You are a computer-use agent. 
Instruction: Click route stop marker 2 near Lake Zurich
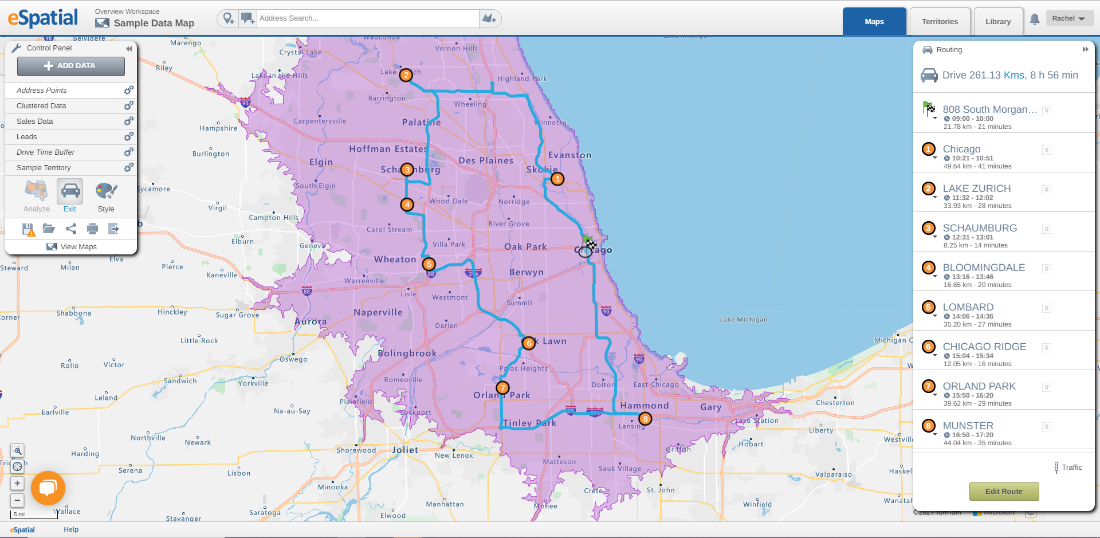(x=405, y=75)
